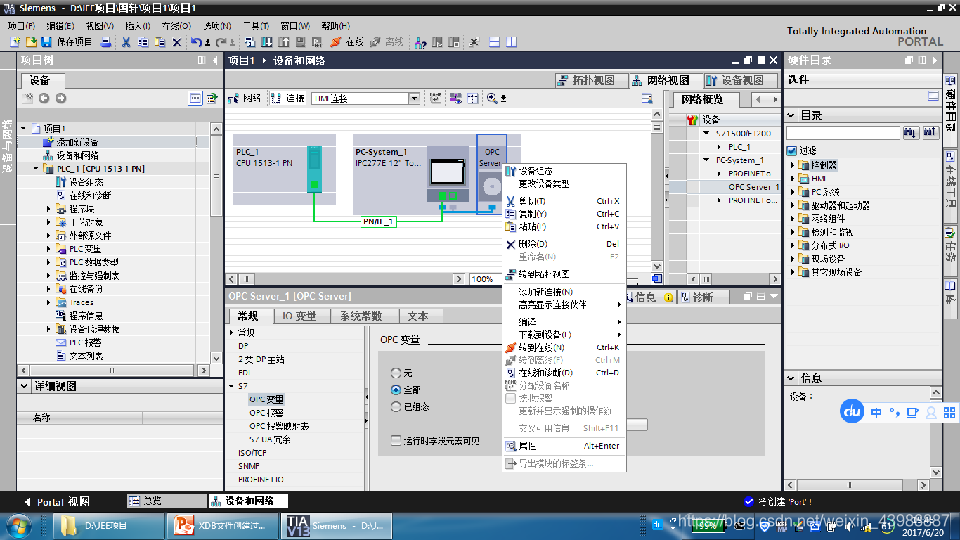Viewport: 960px width, 540px height.
Task: Click the Cut scissors icon in toolbar
Action: [x=126, y=42]
